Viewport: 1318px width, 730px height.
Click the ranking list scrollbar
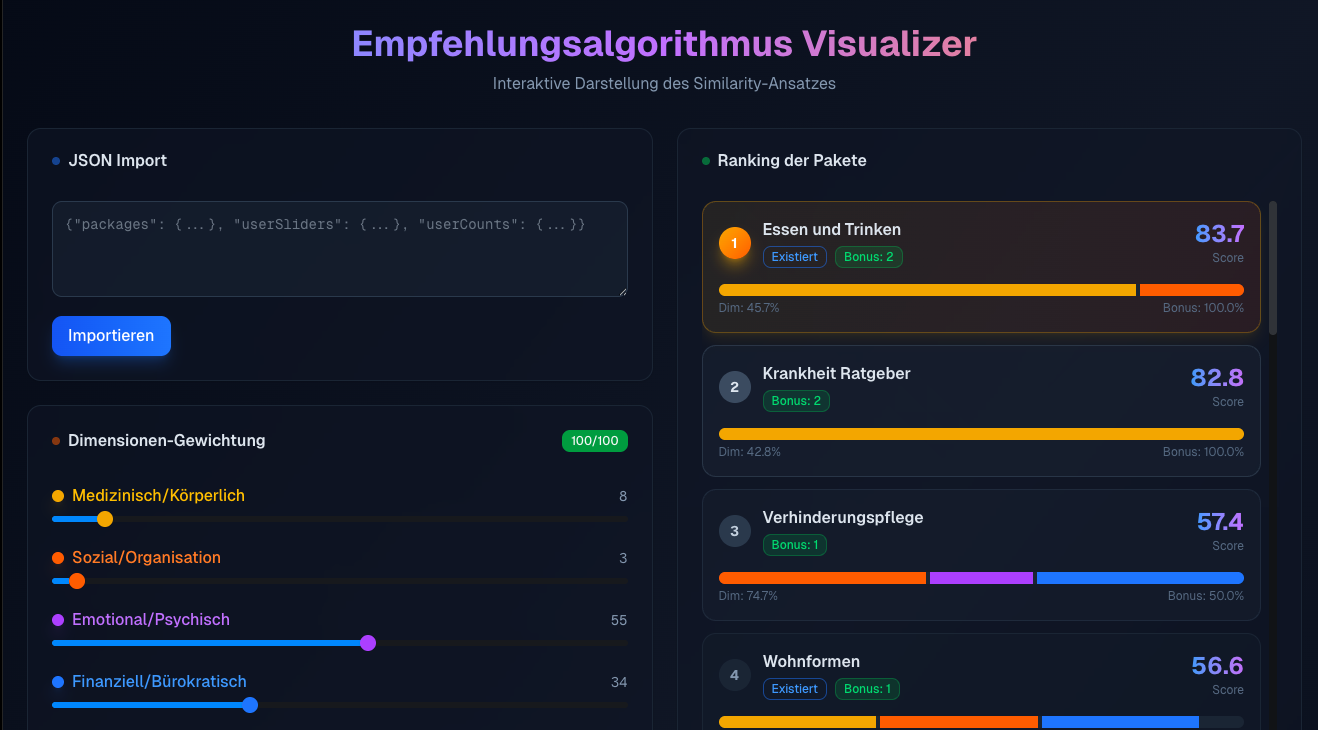coord(1272,267)
